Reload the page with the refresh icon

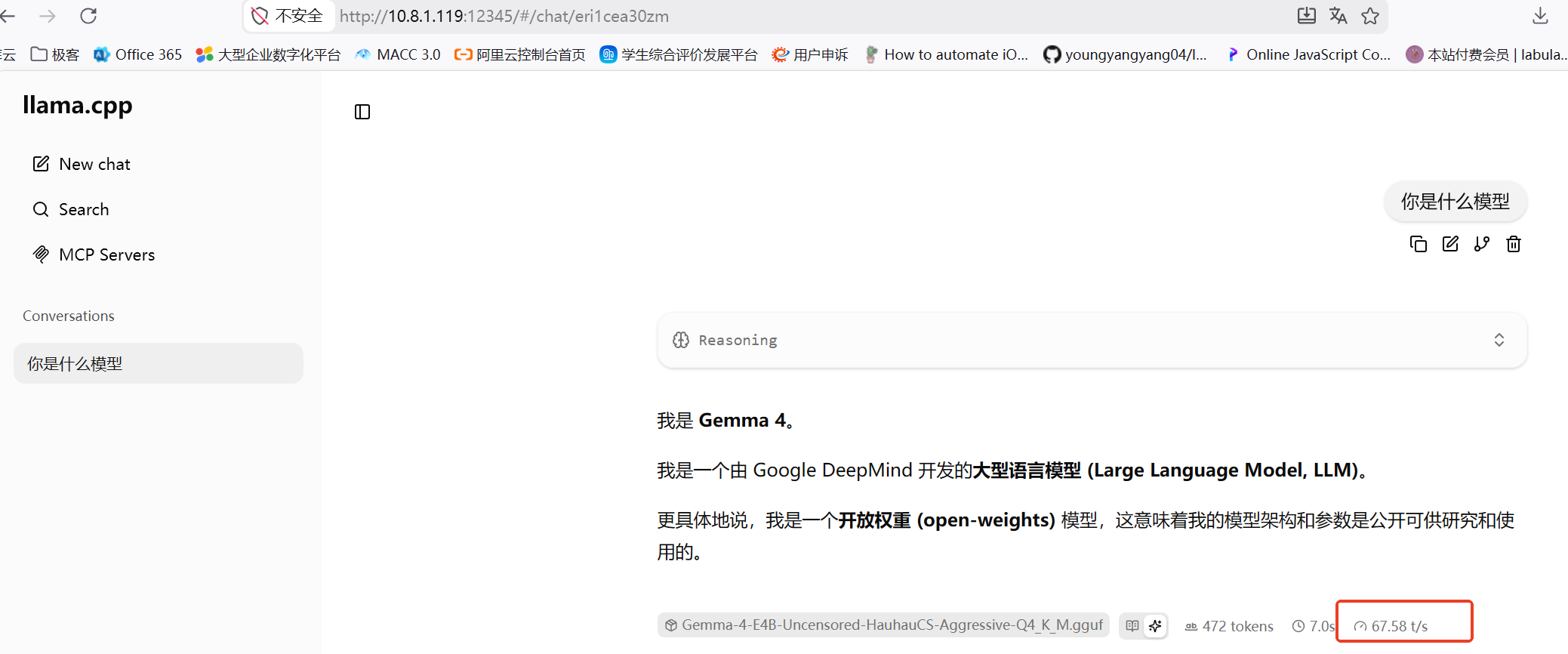pyautogui.click(x=88, y=16)
